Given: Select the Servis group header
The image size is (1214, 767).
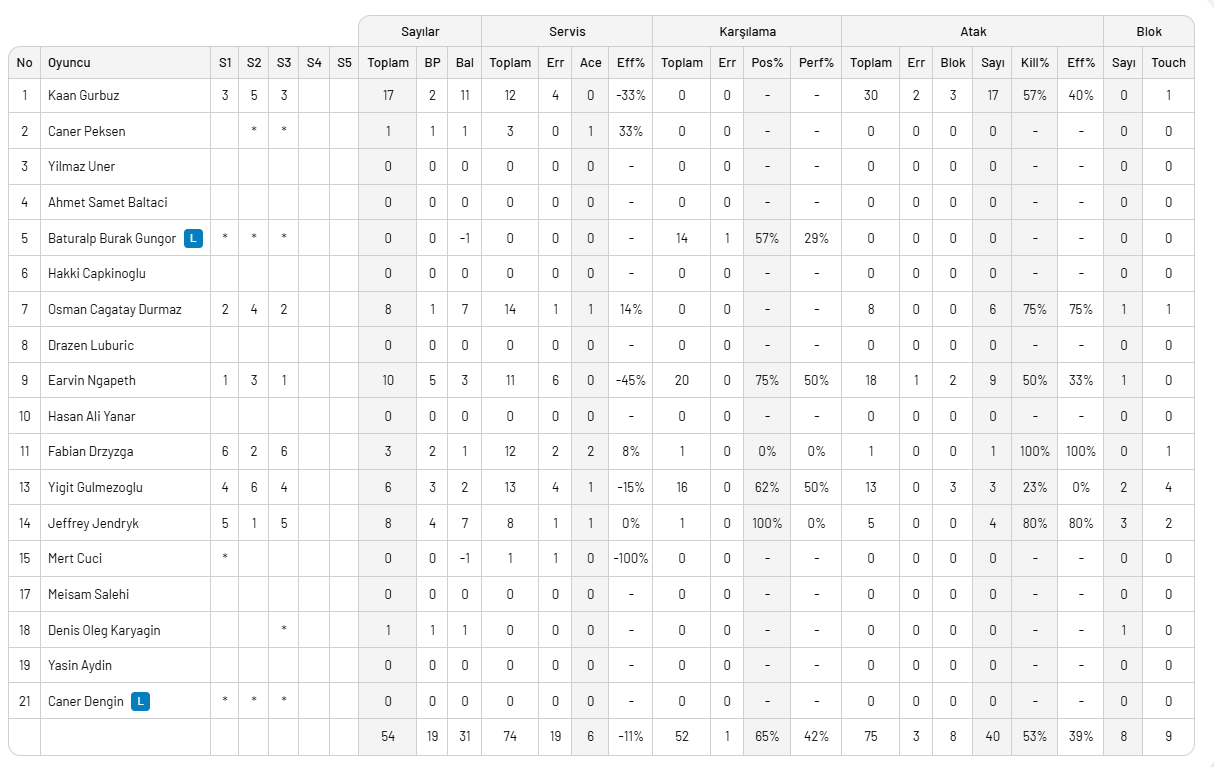Looking at the screenshot, I should tap(567, 32).
